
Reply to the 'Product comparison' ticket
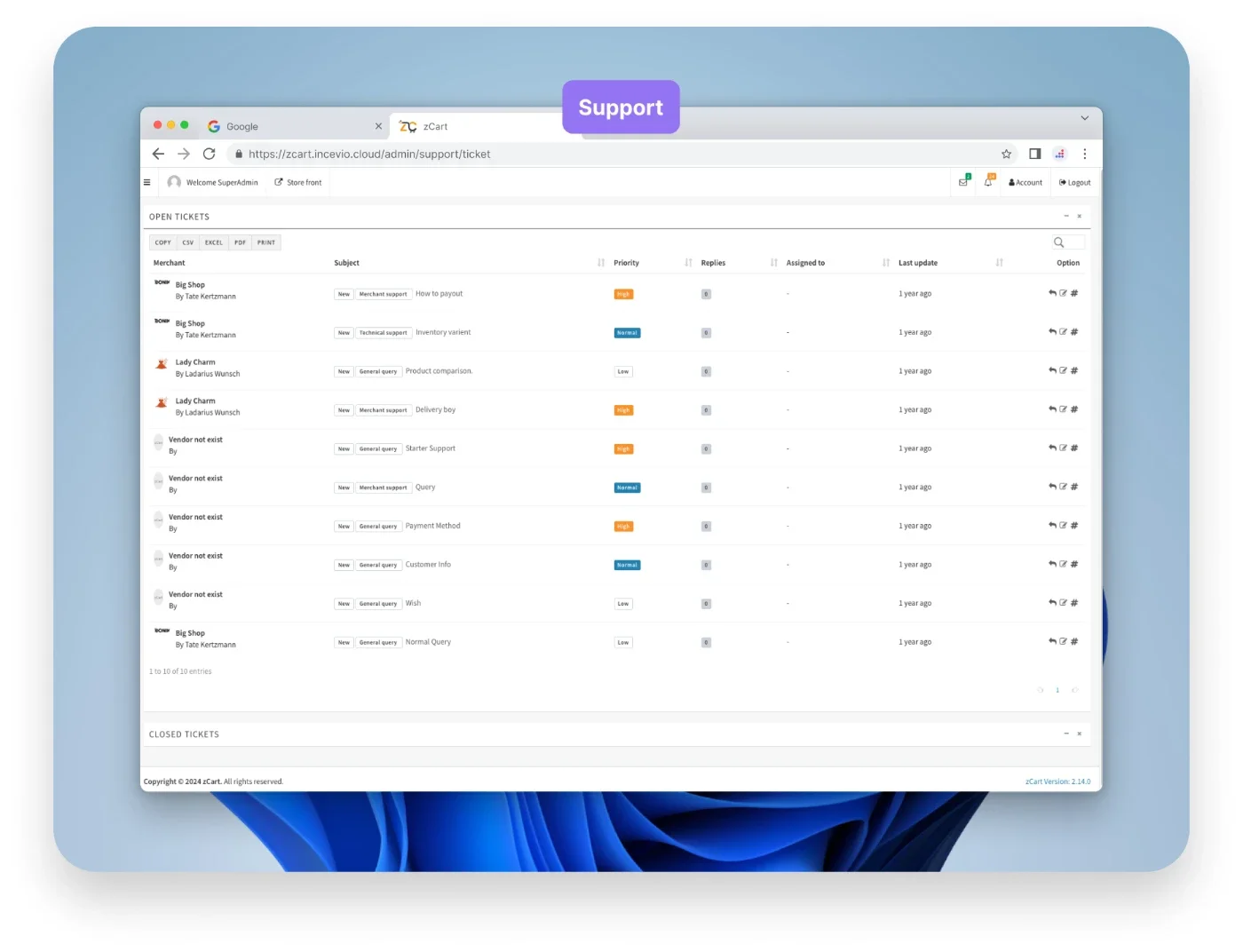1052,370
